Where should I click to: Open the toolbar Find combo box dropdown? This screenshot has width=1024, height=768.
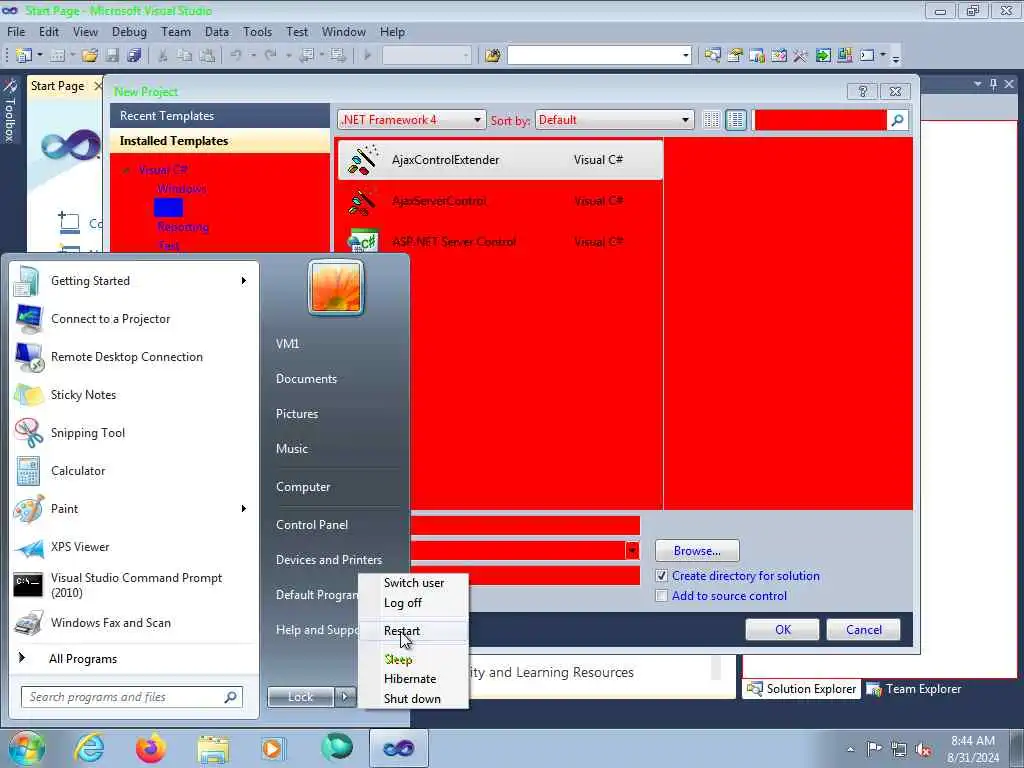(x=686, y=56)
